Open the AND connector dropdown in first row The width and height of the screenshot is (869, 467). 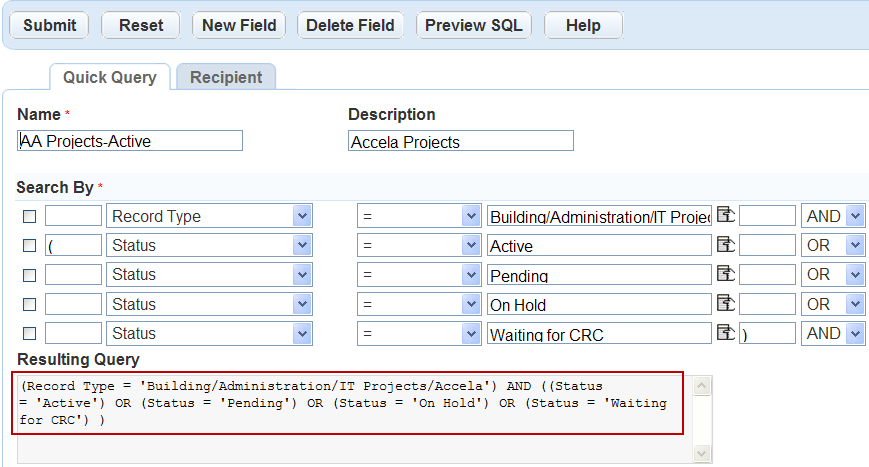(854, 216)
